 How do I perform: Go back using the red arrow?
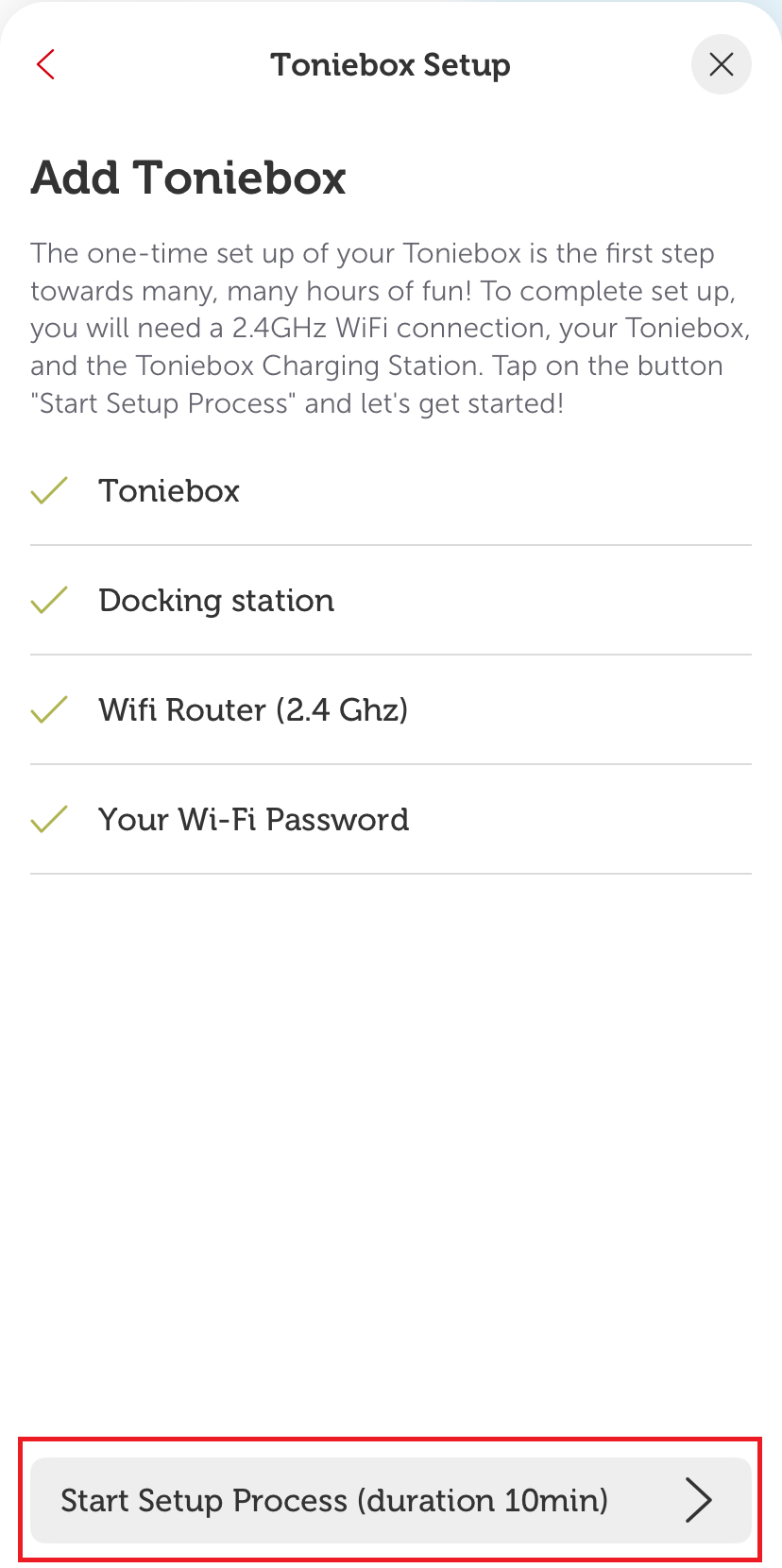45,64
